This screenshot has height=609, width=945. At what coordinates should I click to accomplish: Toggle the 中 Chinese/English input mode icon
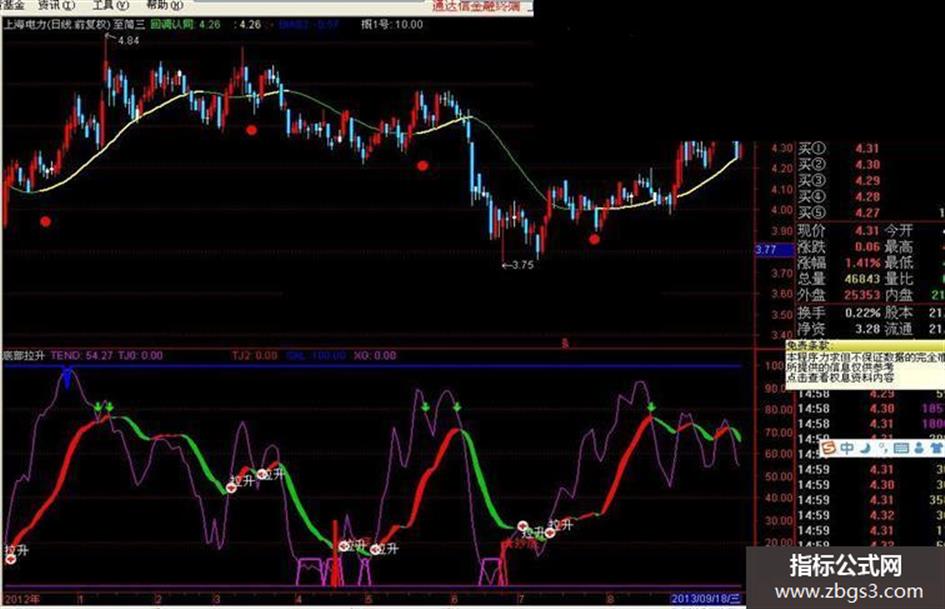847,448
